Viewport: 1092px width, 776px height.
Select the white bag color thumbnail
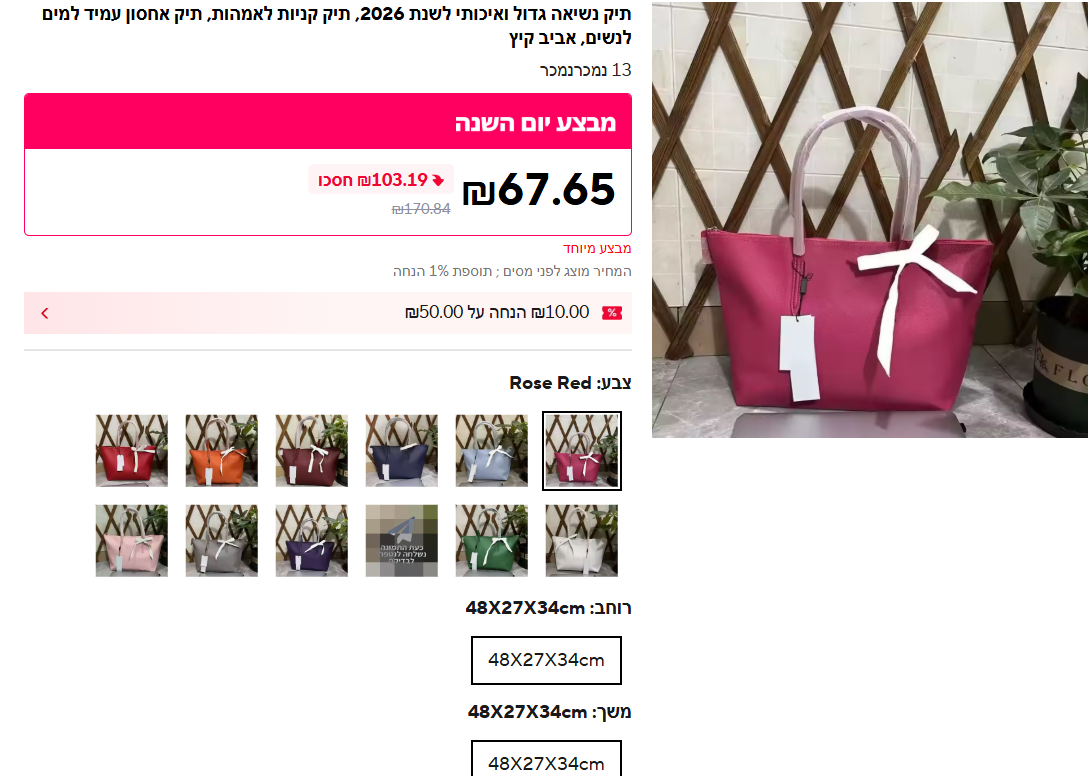[582, 541]
